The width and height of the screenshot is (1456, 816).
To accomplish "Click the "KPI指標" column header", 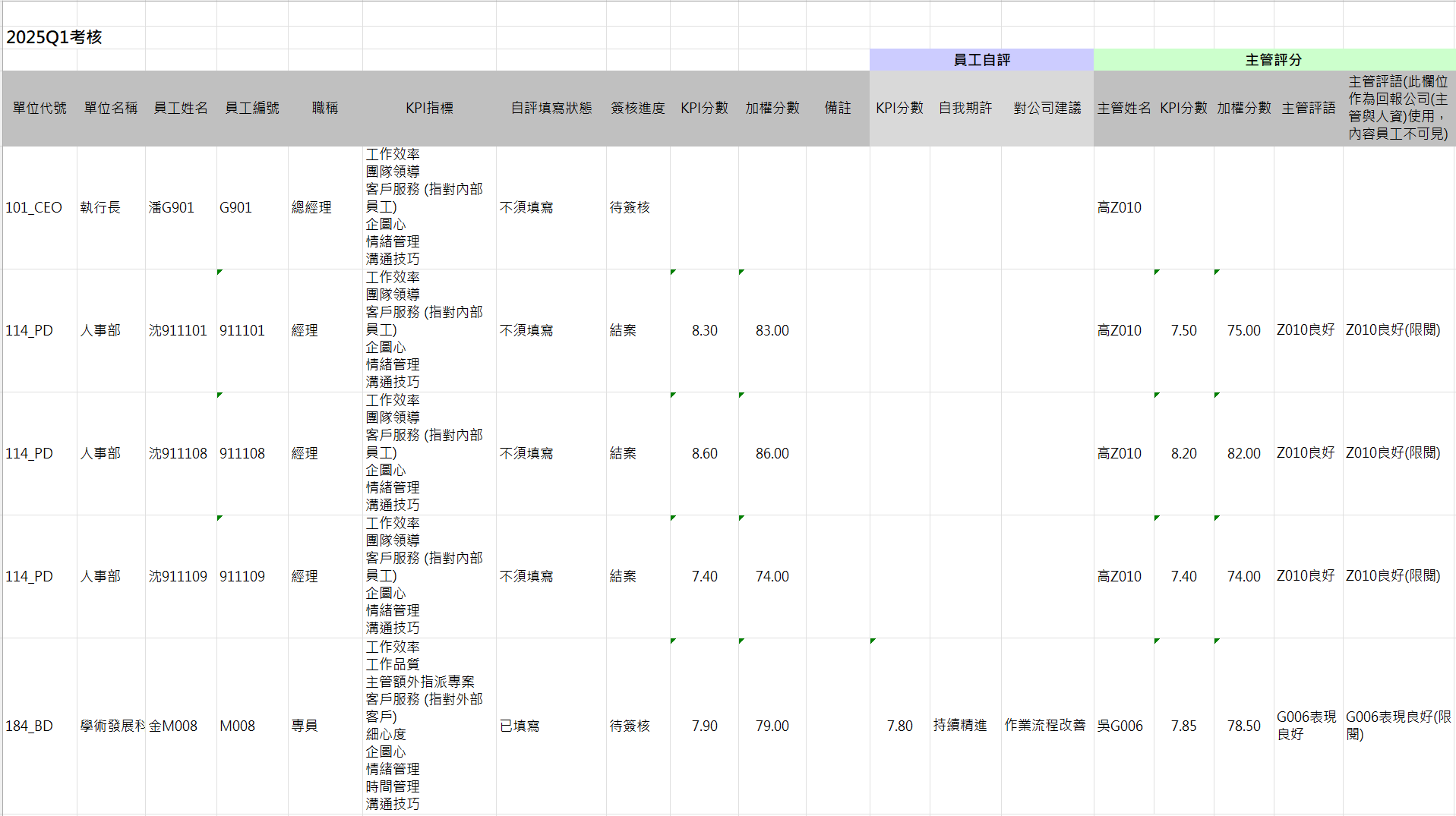I will tap(429, 108).
